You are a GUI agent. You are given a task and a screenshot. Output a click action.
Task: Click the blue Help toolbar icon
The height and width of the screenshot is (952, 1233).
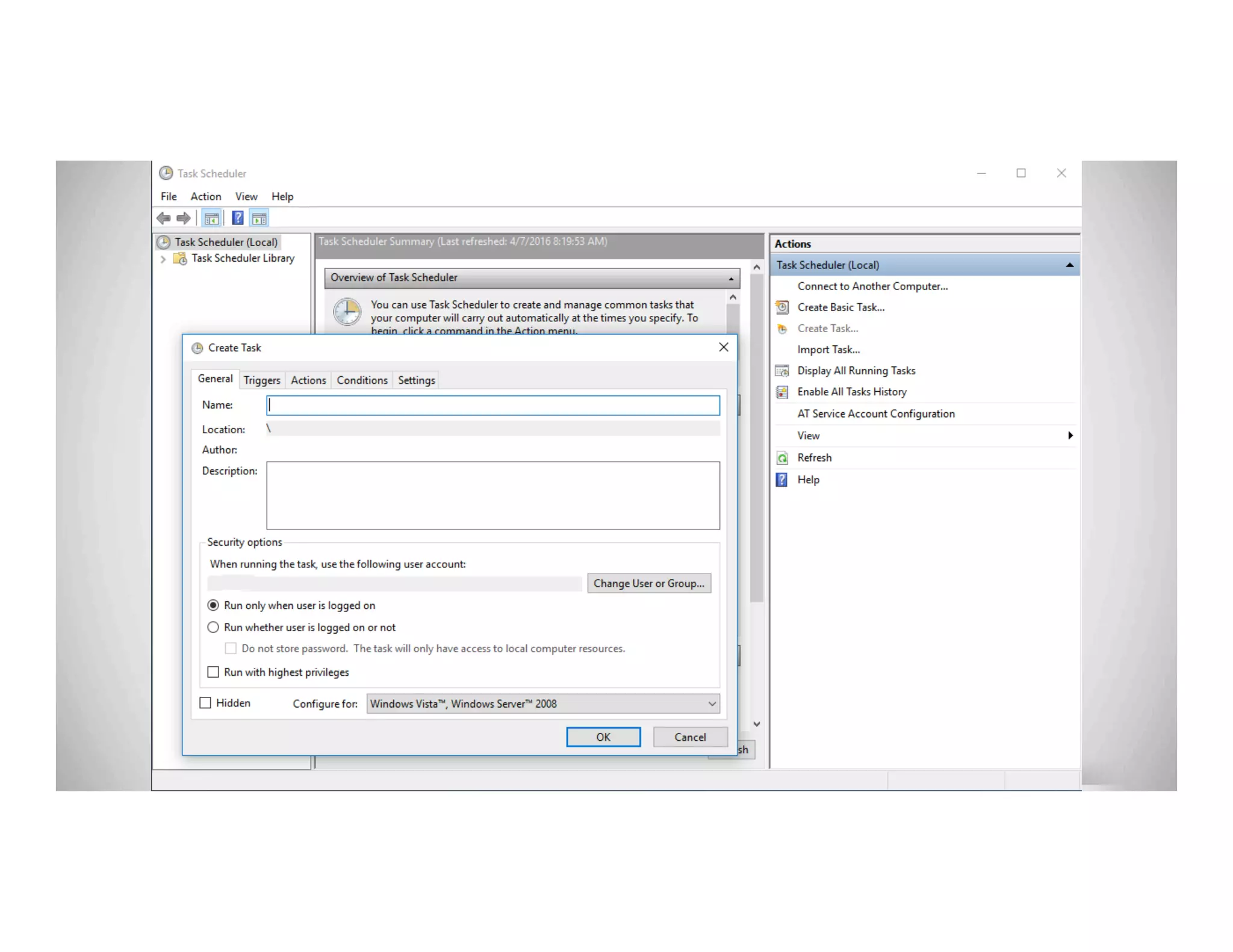238,218
